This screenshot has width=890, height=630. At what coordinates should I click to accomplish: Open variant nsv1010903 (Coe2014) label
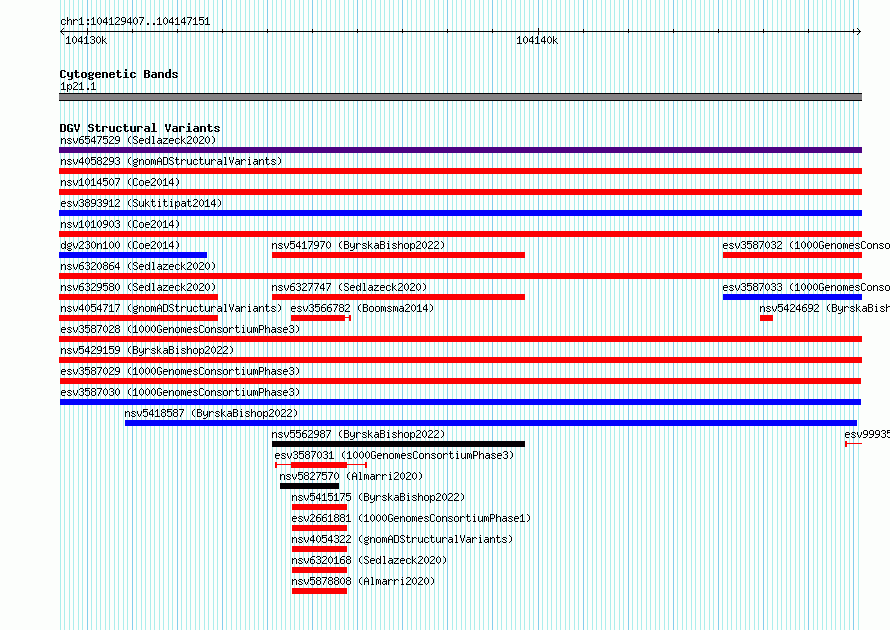pyautogui.click(x=120, y=224)
